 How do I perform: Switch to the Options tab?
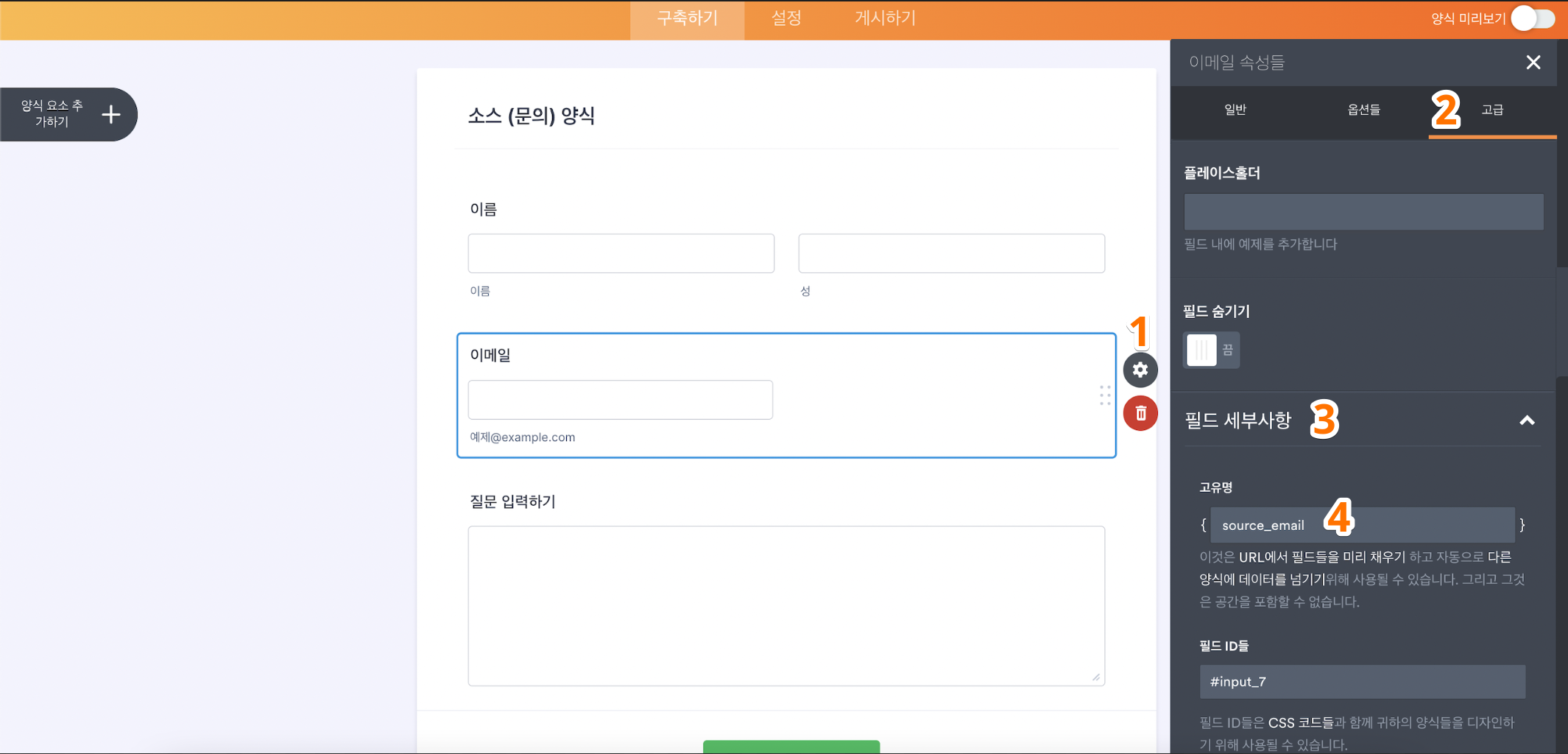(x=1363, y=110)
